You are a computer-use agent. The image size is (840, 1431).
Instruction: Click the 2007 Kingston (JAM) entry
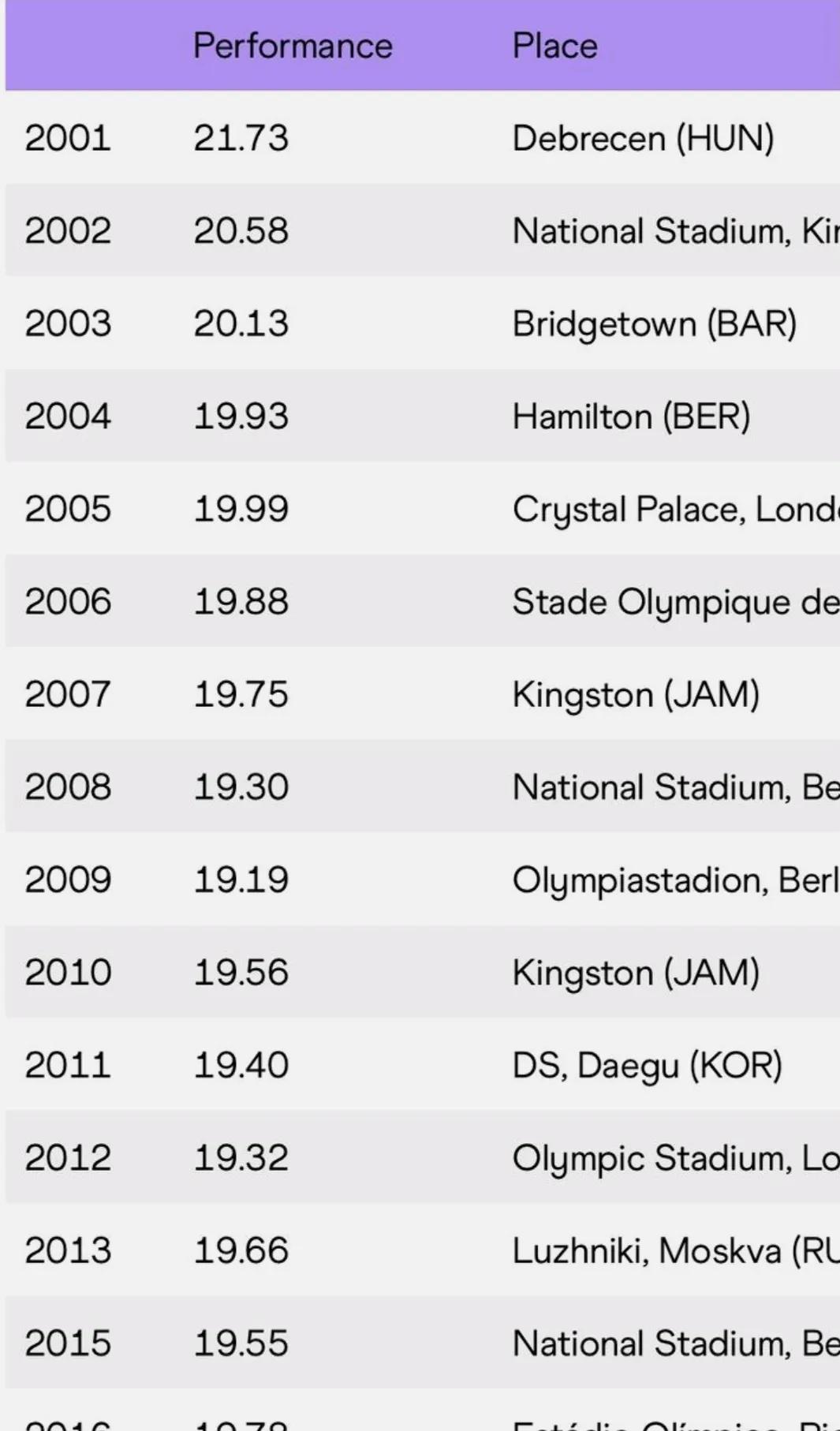pyautogui.click(x=636, y=695)
